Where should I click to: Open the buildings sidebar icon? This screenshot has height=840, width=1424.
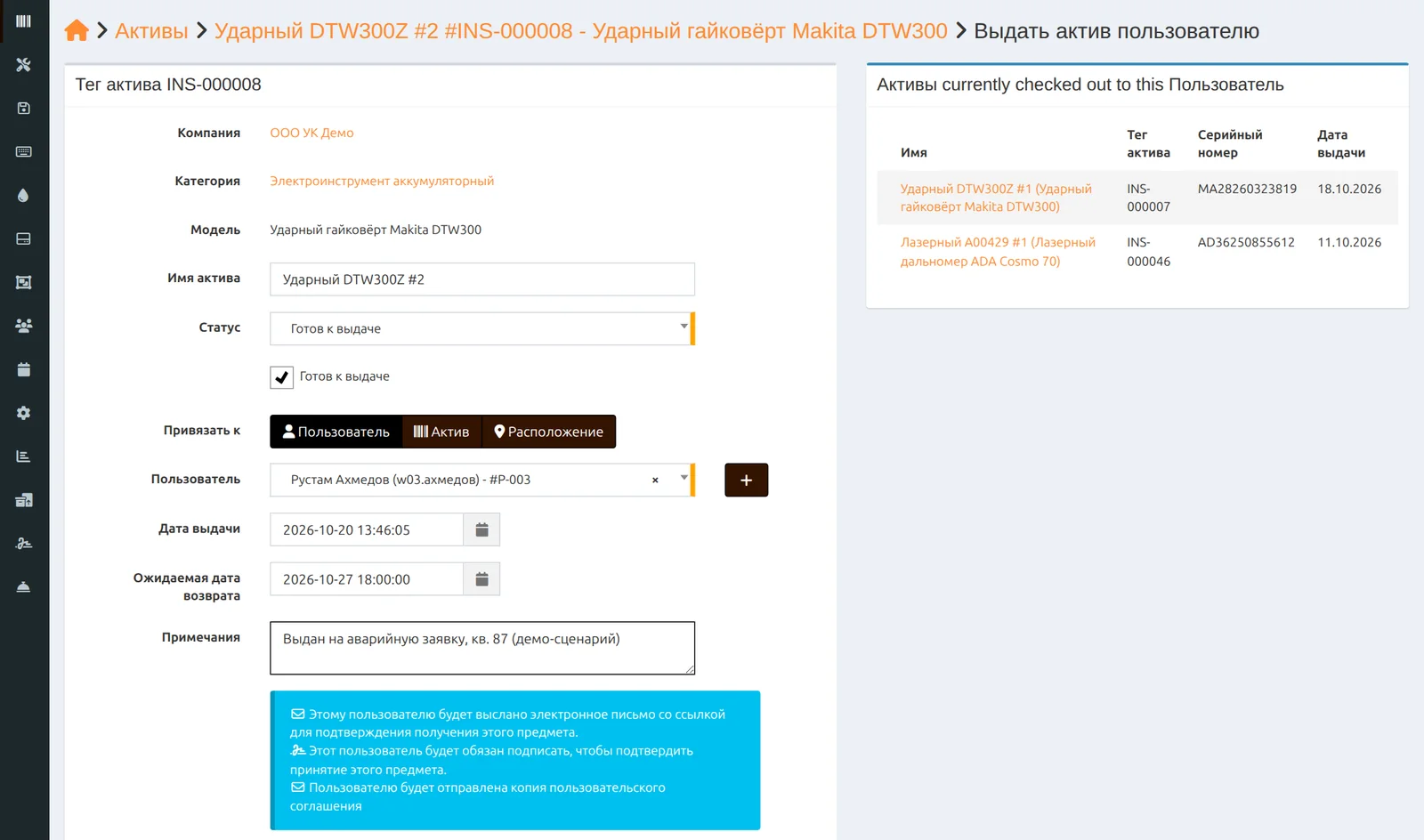coord(24,501)
